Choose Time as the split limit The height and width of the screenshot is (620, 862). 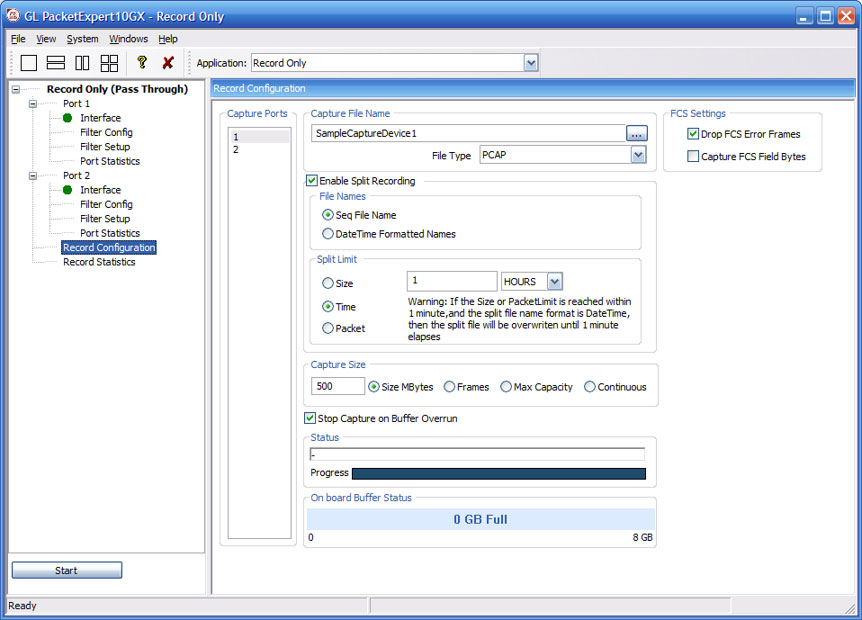[328, 306]
